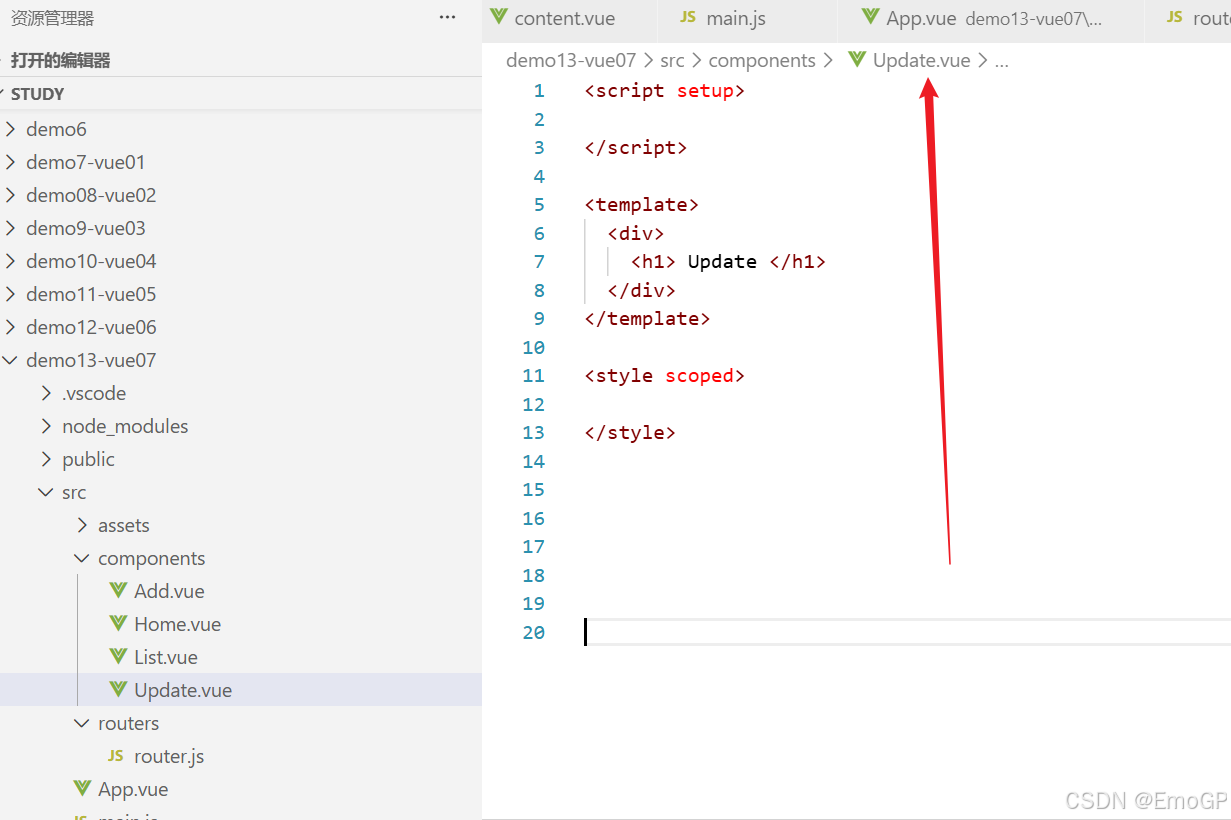Screen dimensions: 1231x820
Task: Click src in the breadcrumb path
Action: (672, 60)
